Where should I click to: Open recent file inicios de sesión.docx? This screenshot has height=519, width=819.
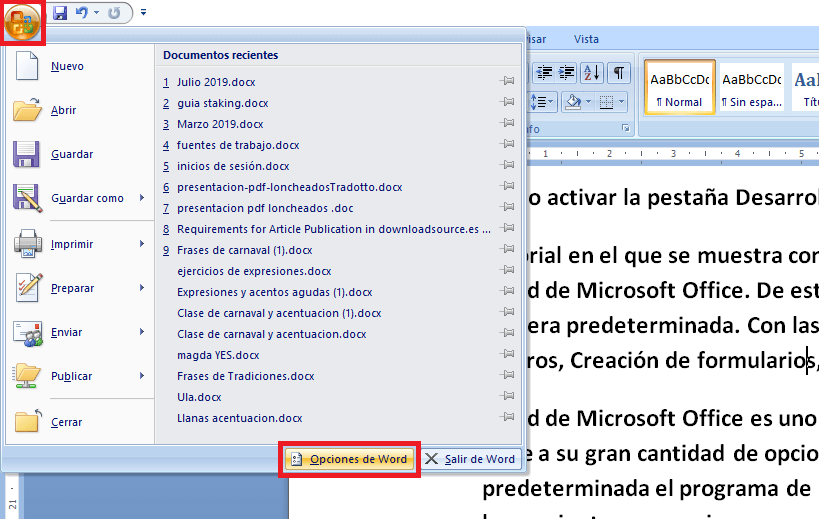[x=233, y=166]
